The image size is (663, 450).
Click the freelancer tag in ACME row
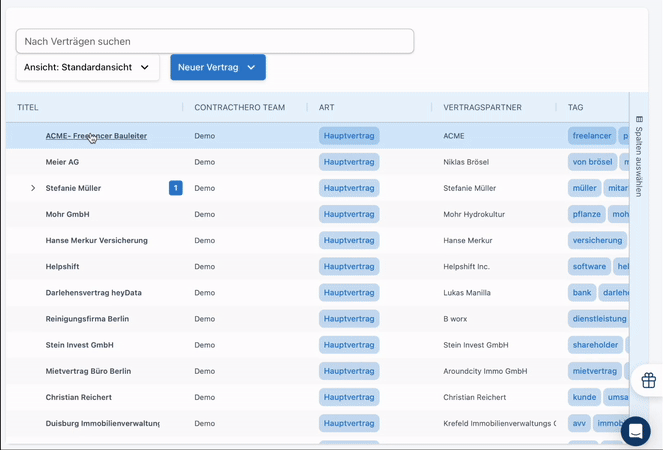(592, 136)
